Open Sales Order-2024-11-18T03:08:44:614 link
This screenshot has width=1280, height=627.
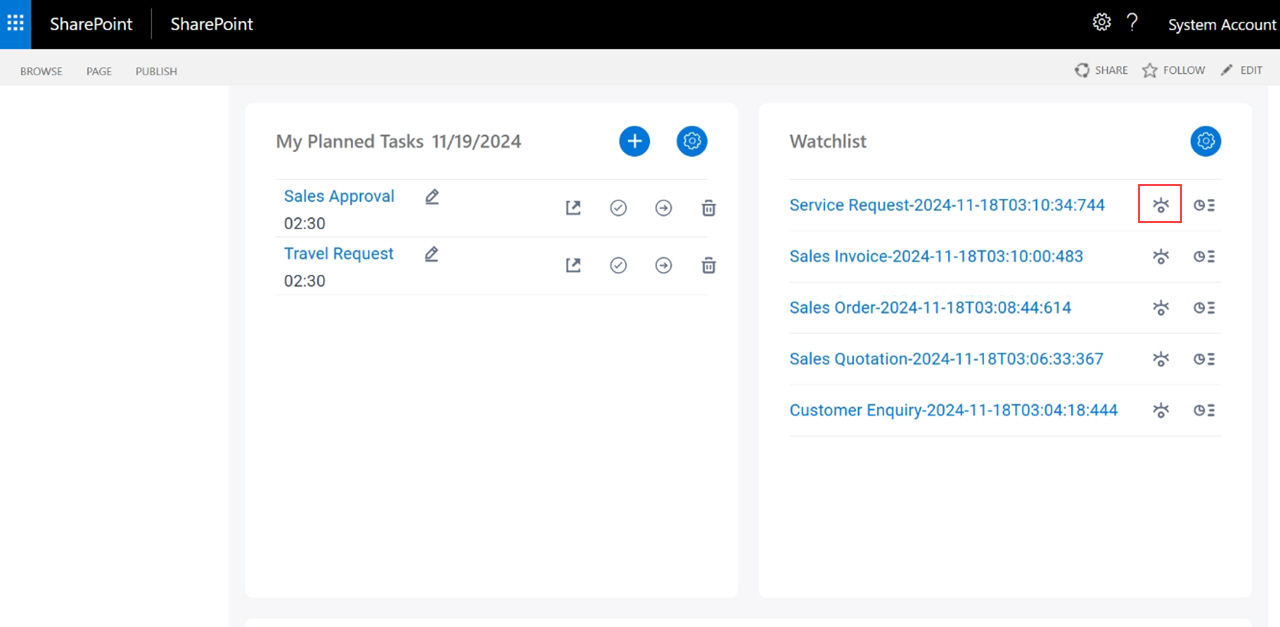[x=930, y=308]
